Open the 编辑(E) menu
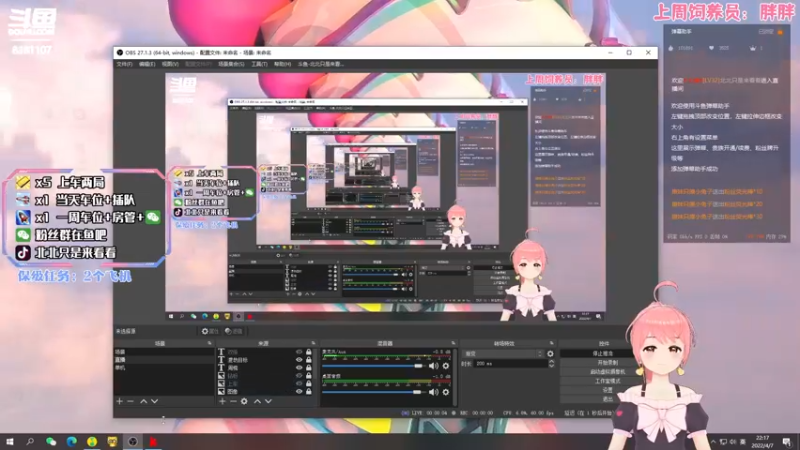This screenshot has height=450, width=800. tap(147, 64)
